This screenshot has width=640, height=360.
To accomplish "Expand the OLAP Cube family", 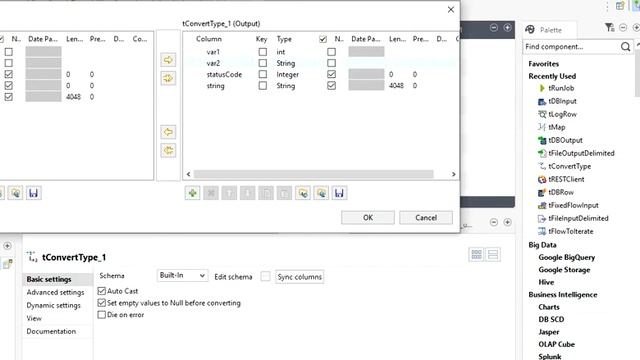I will point(556,344).
